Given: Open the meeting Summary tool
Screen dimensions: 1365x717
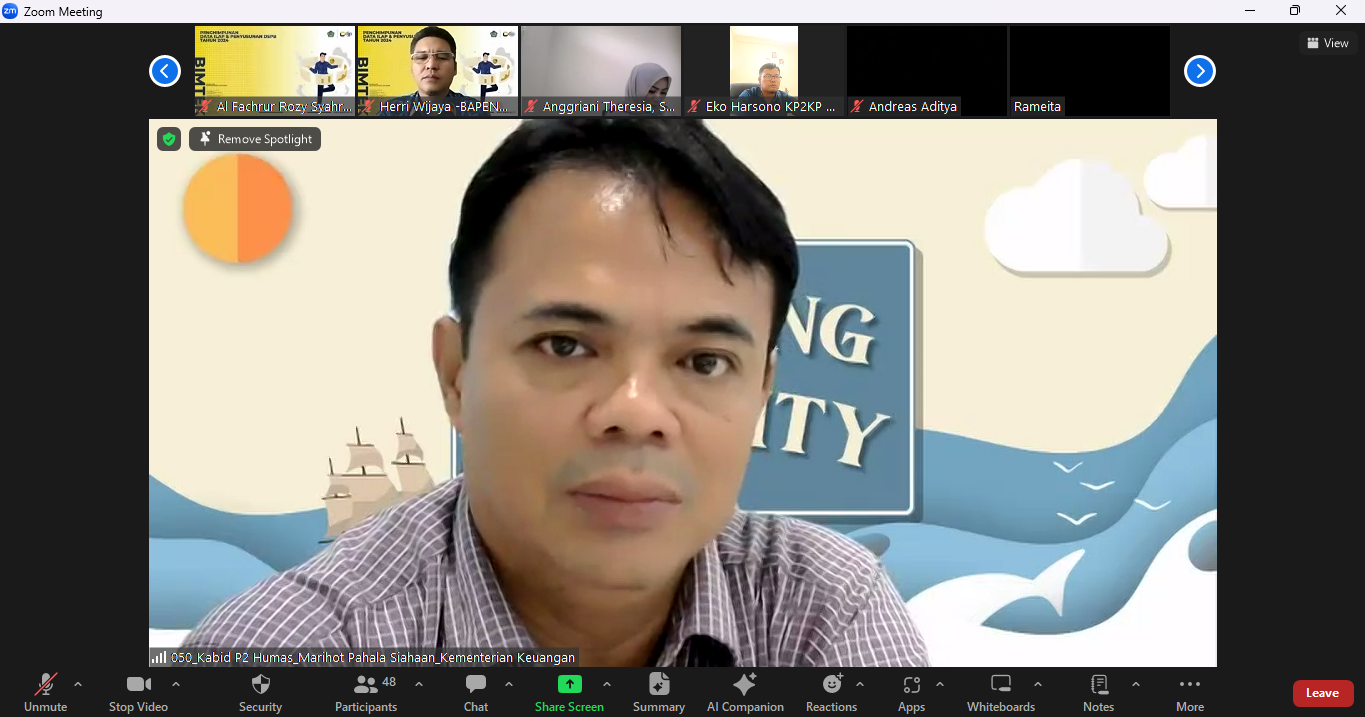Looking at the screenshot, I should tap(658, 693).
